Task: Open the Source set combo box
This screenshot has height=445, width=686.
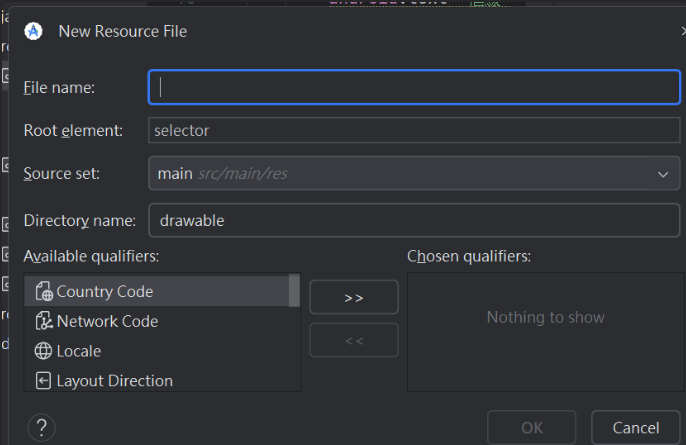Action: point(400,174)
